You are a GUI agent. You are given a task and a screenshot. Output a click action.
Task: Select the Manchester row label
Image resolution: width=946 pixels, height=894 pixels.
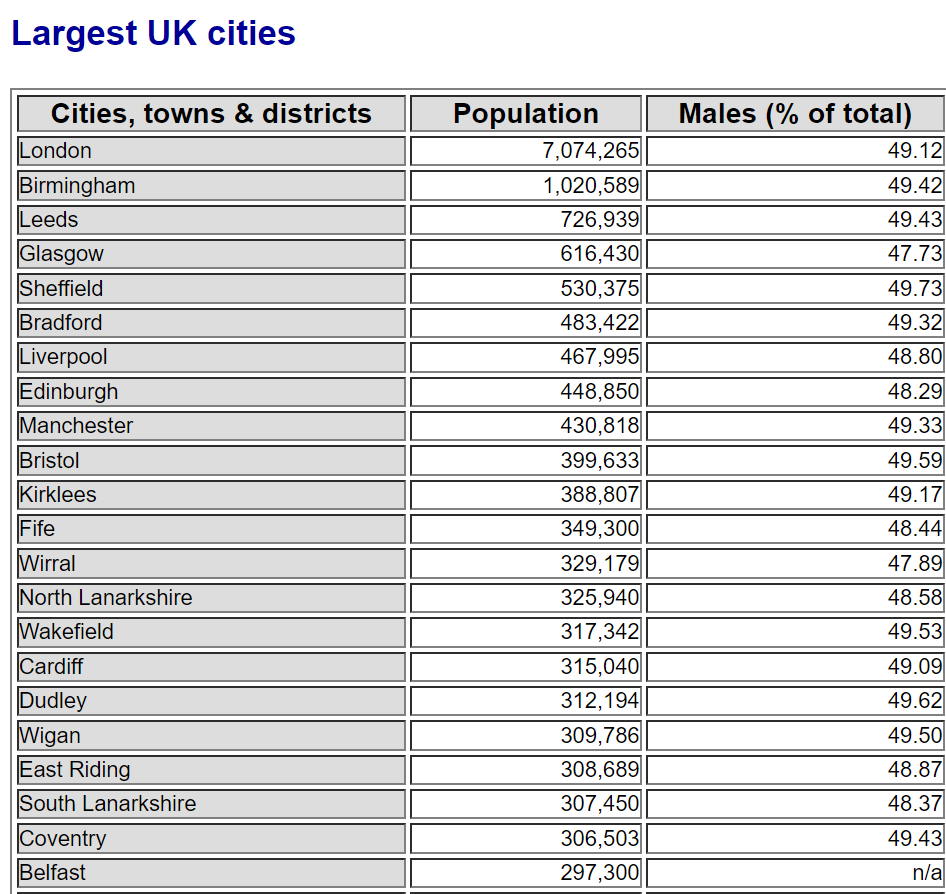click(x=211, y=426)
